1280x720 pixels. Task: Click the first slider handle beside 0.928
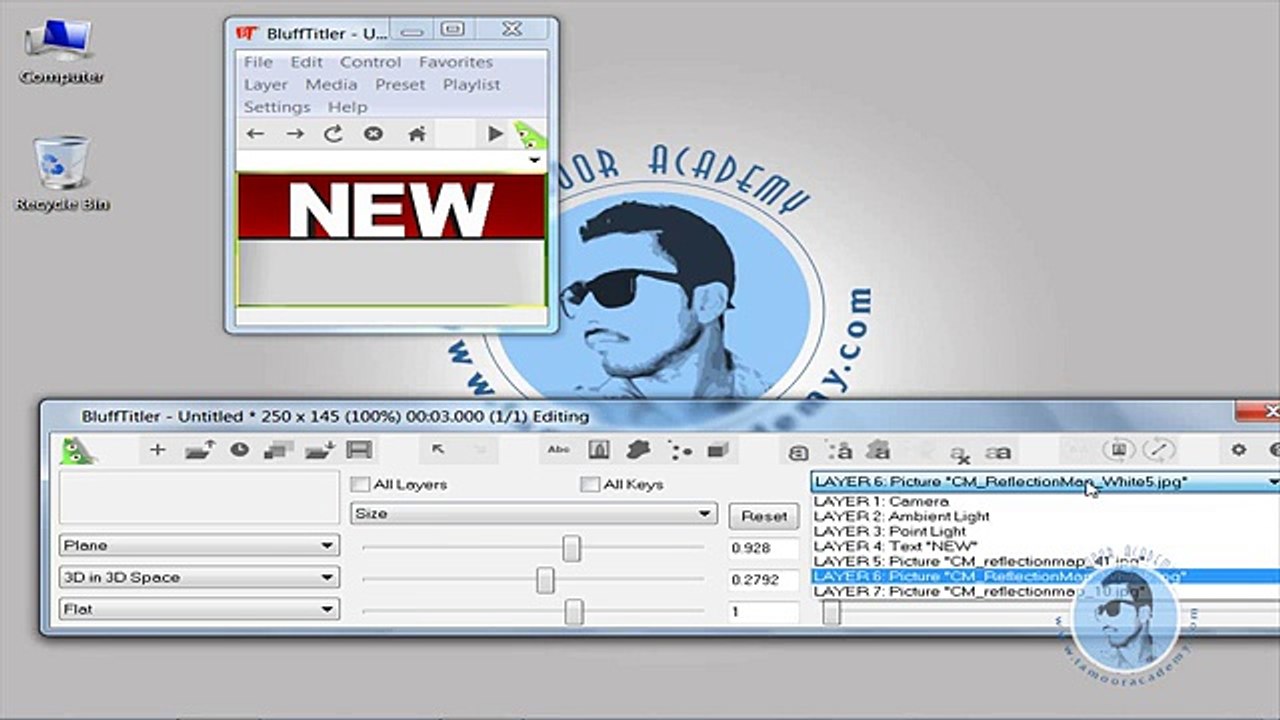pyautogui.click(x=571, y=548)
